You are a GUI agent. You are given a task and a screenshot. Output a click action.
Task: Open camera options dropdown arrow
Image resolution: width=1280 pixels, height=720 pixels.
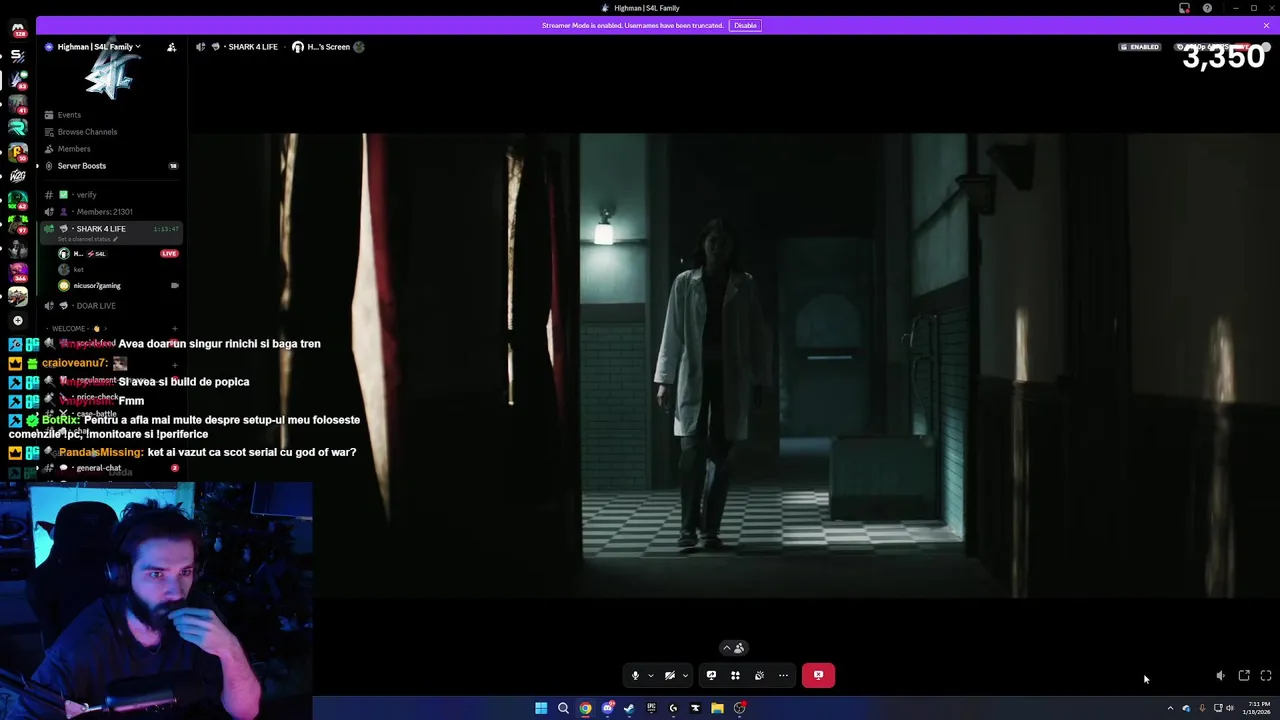[x=685, y=675]
